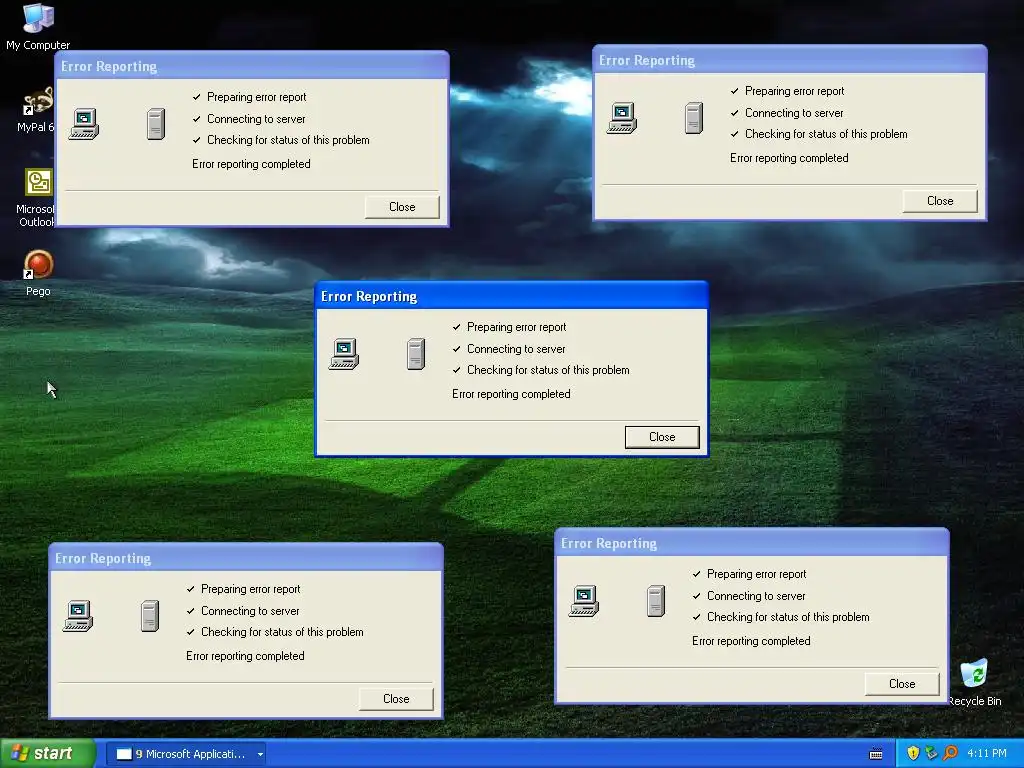Click the active Error Reporting dialog title bar

(x=511, y=296)
